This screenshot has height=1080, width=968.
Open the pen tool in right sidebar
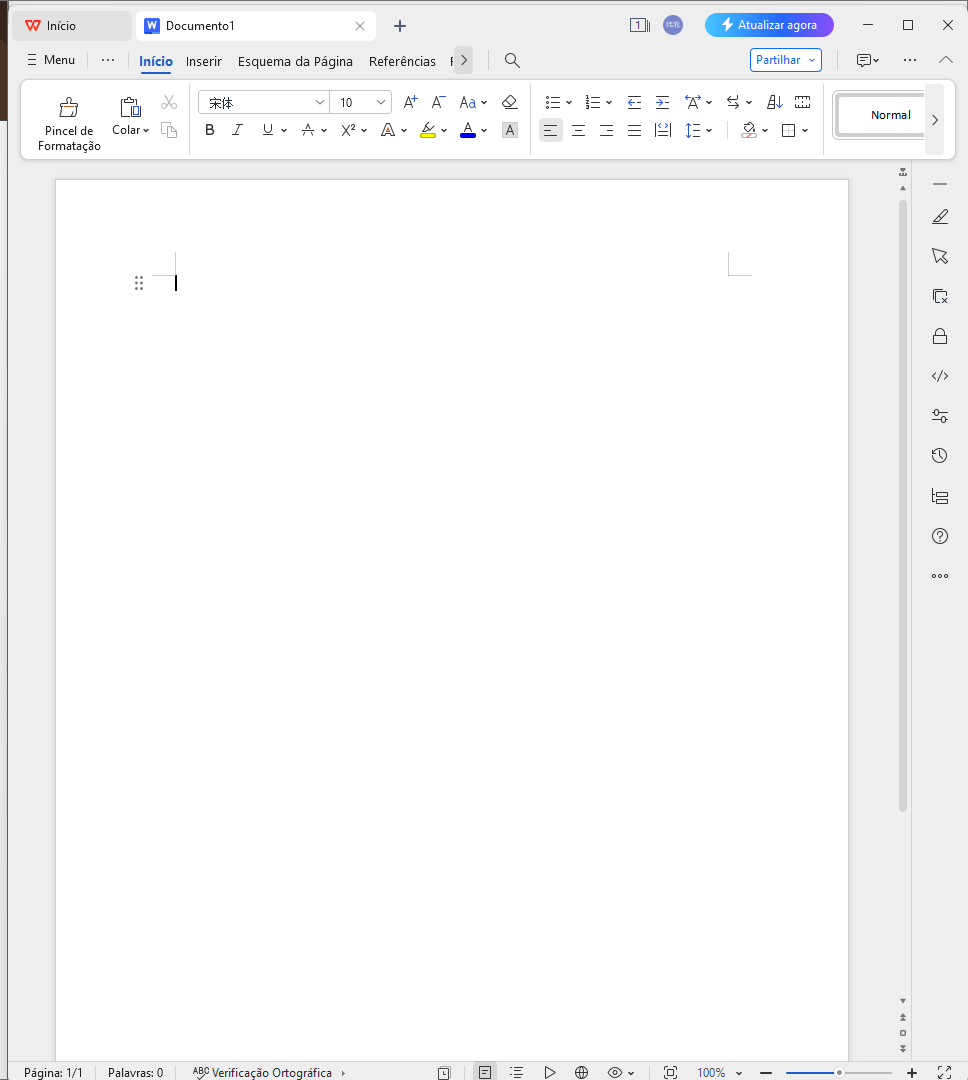[x=940, y=217]
